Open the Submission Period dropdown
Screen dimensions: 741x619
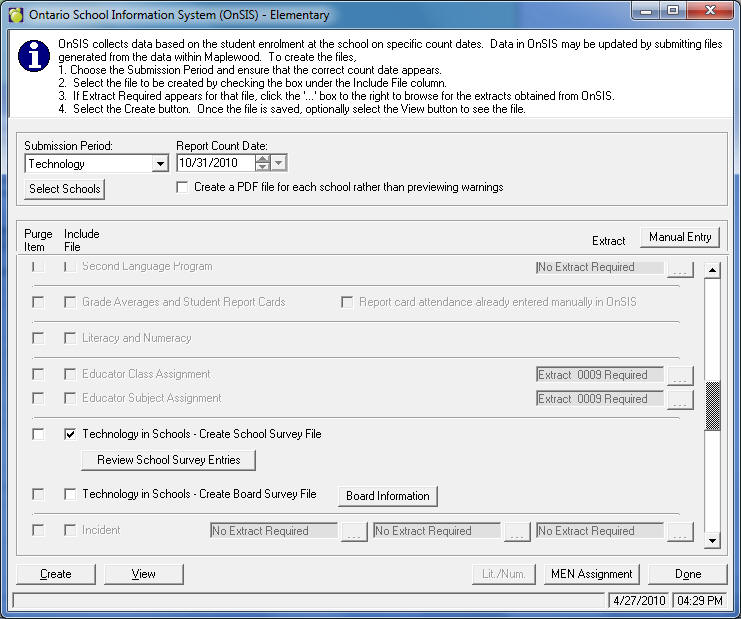(x=160, y=164)
